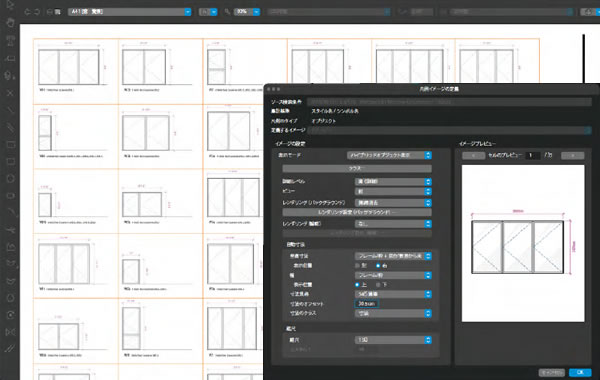The width and height of the screenshot is (600, 380).
Task: Select the 右 display position radio
Action: (x=378, y=266)
